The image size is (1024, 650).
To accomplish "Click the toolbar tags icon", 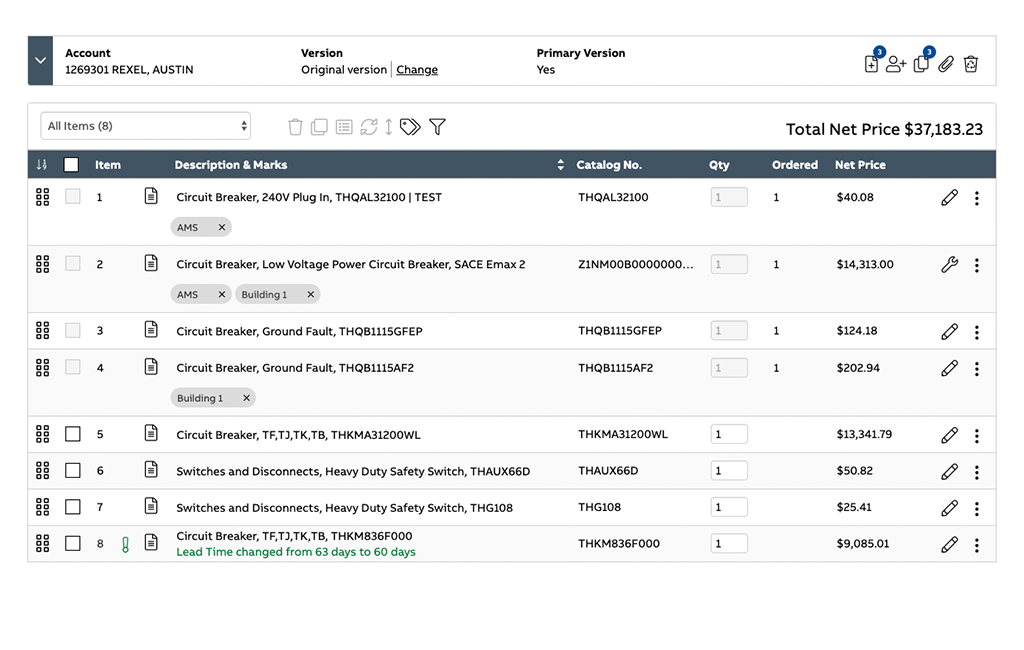I will pos(410,127).
